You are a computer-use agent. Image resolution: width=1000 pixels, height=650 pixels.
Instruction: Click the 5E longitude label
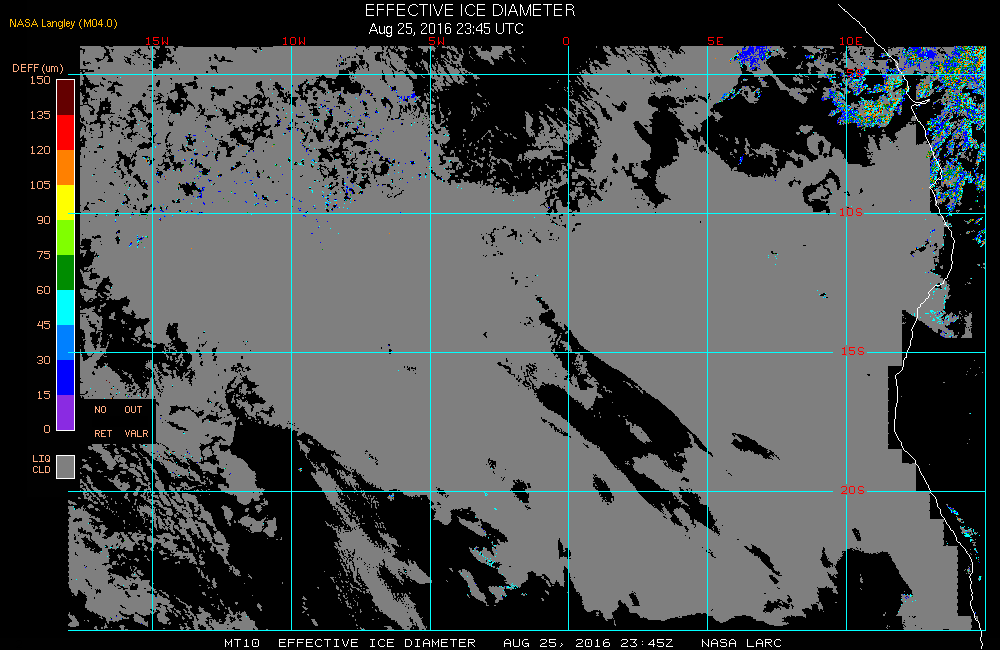point(716,41)
